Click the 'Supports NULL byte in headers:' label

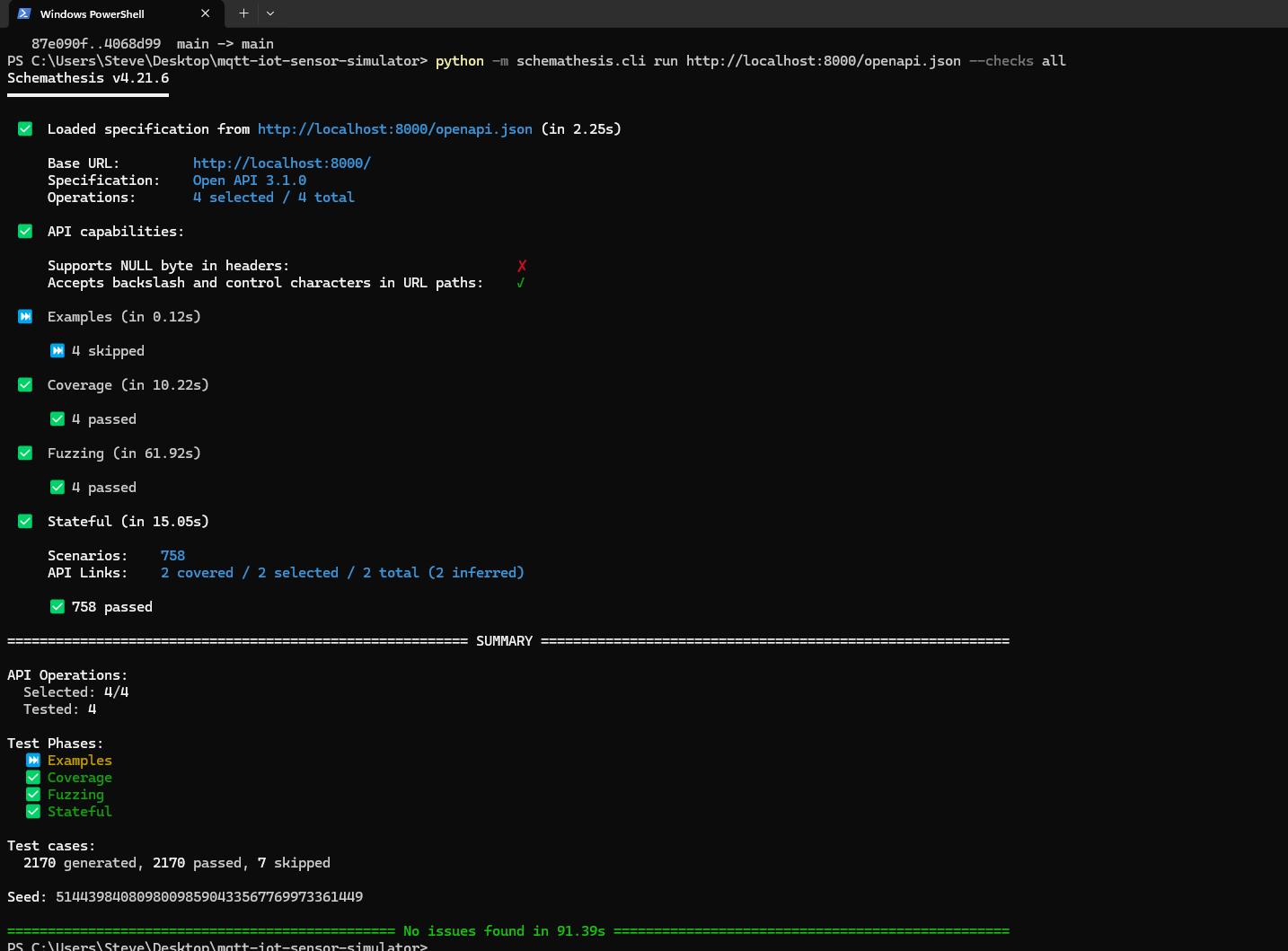tap(169, 266)
